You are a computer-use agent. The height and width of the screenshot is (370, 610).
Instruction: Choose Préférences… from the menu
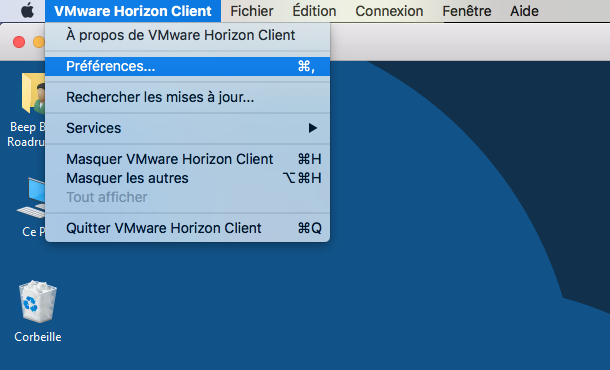(x=188, y=66)
